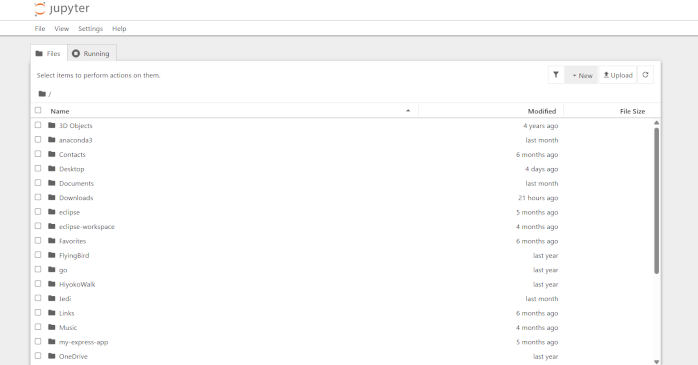Select the Downloads row checkbox

(38, 197)
